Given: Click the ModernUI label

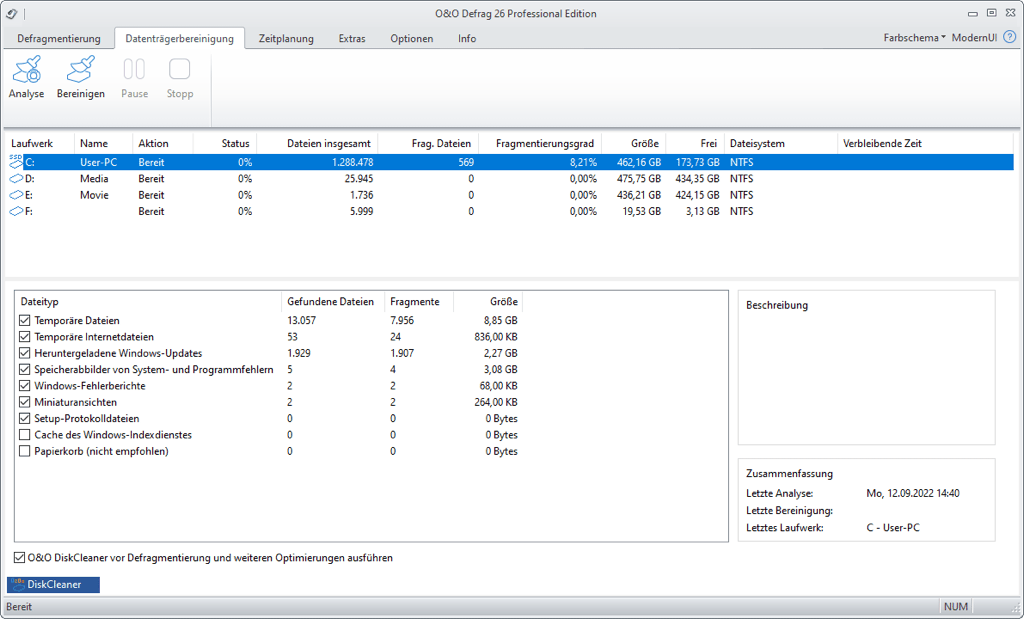Looking at the screenshot, I should click(x=974, y=37).
